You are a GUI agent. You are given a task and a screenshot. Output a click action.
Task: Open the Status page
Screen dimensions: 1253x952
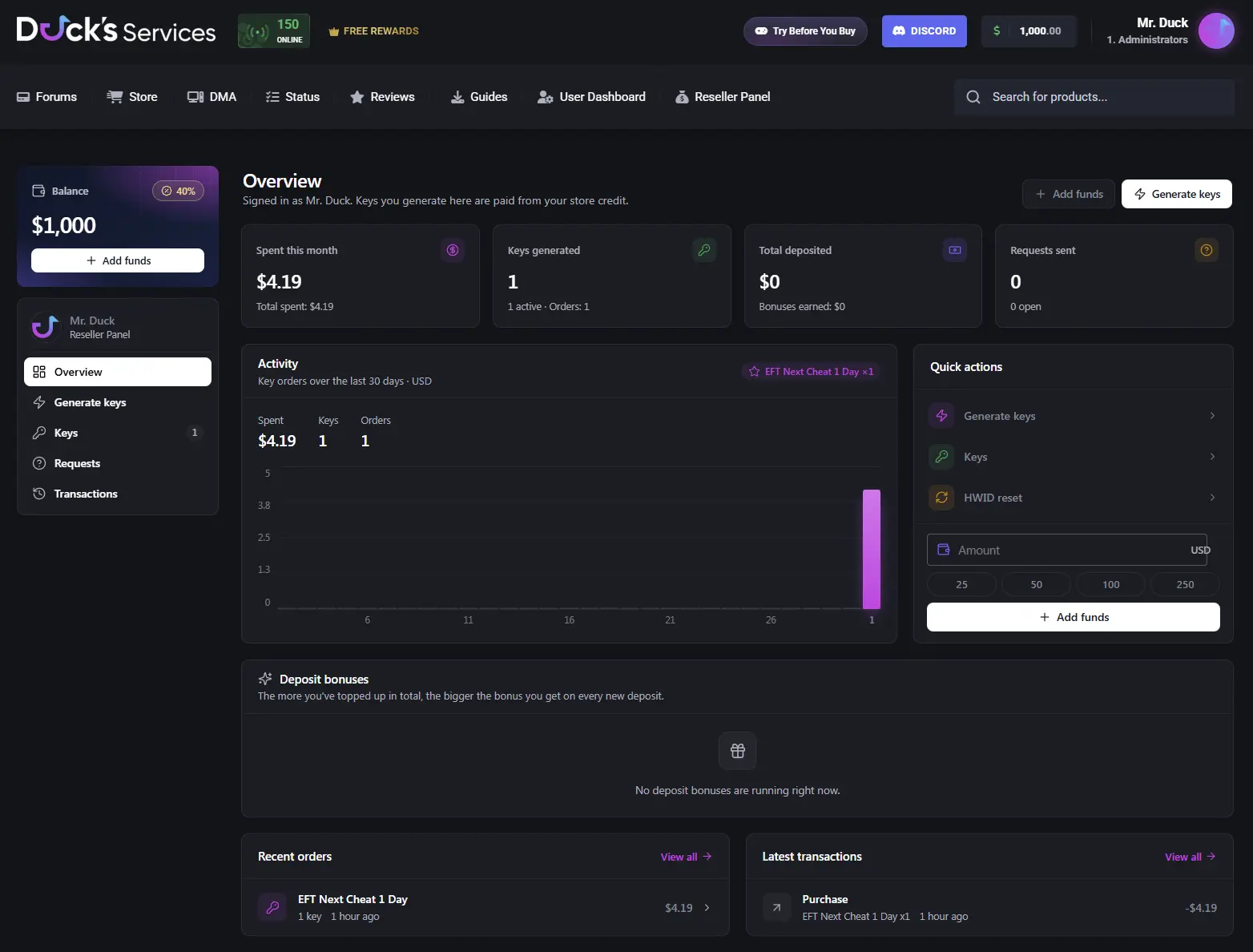tap(292, 97)
